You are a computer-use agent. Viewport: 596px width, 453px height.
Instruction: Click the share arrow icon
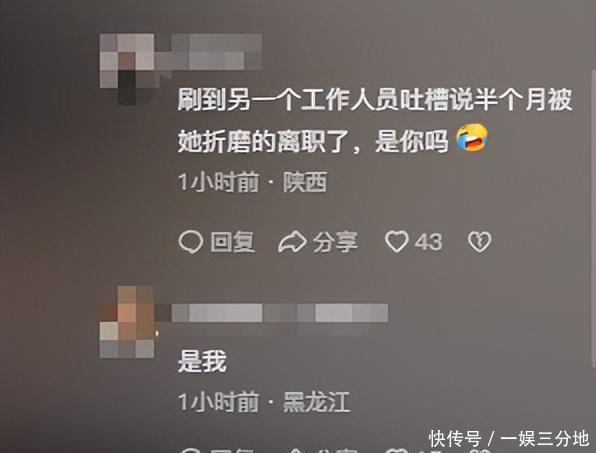pos(292,242)
